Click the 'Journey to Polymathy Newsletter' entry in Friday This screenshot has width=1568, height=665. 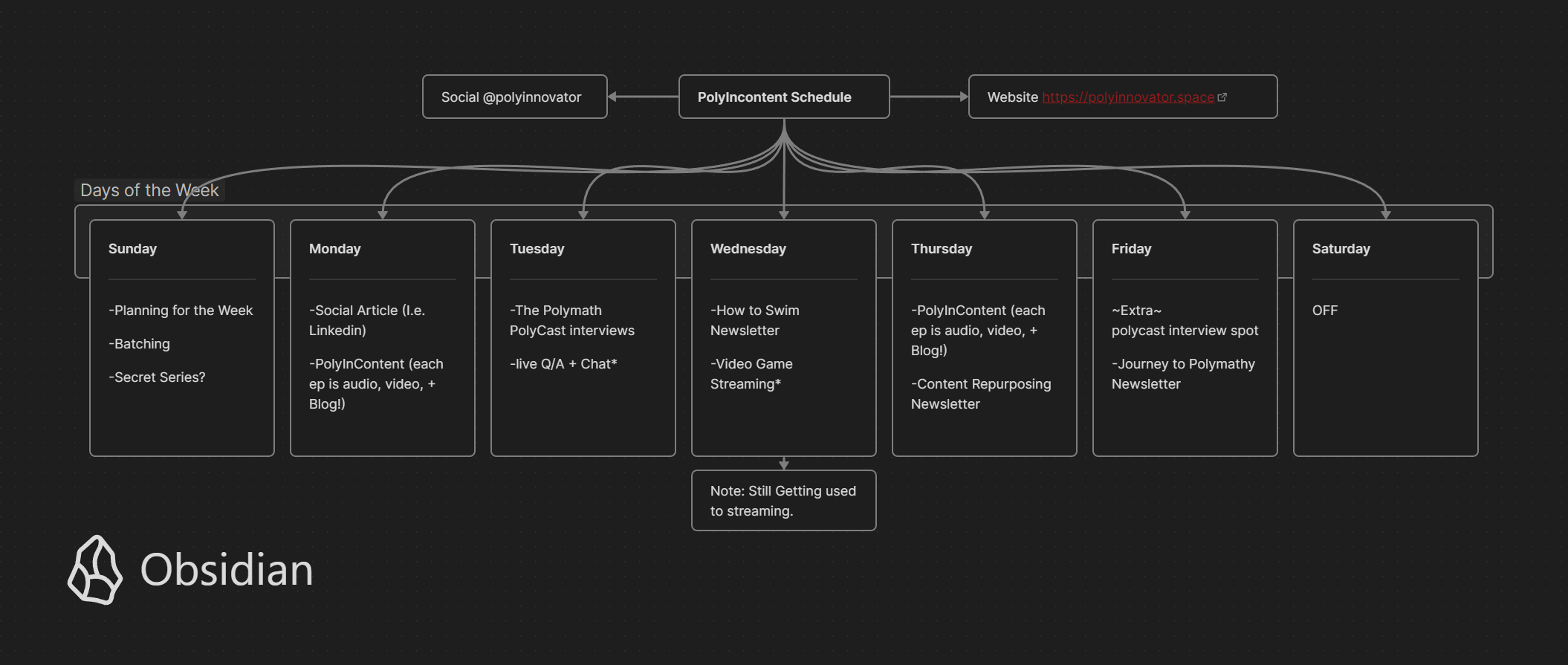[1182, 374]
